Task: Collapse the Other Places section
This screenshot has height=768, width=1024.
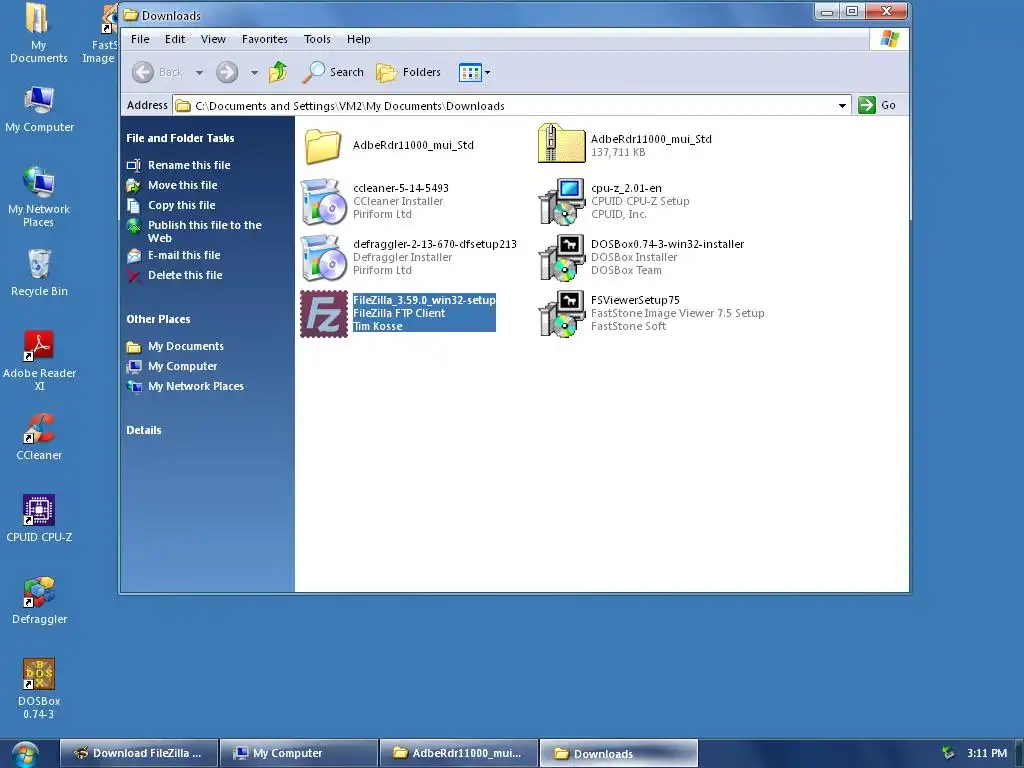Action: pyautogui.click(x=158, y=319)
